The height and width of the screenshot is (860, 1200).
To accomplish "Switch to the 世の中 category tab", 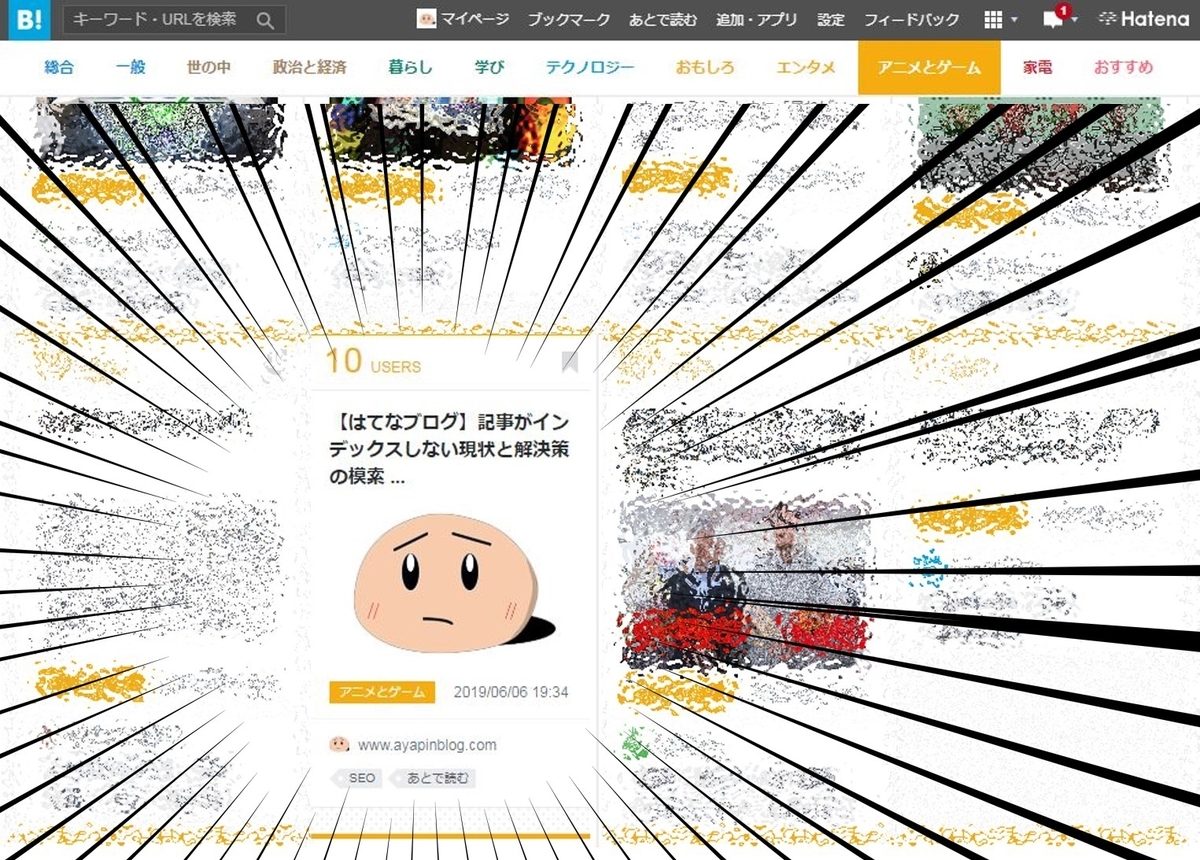I will (208, 68).
